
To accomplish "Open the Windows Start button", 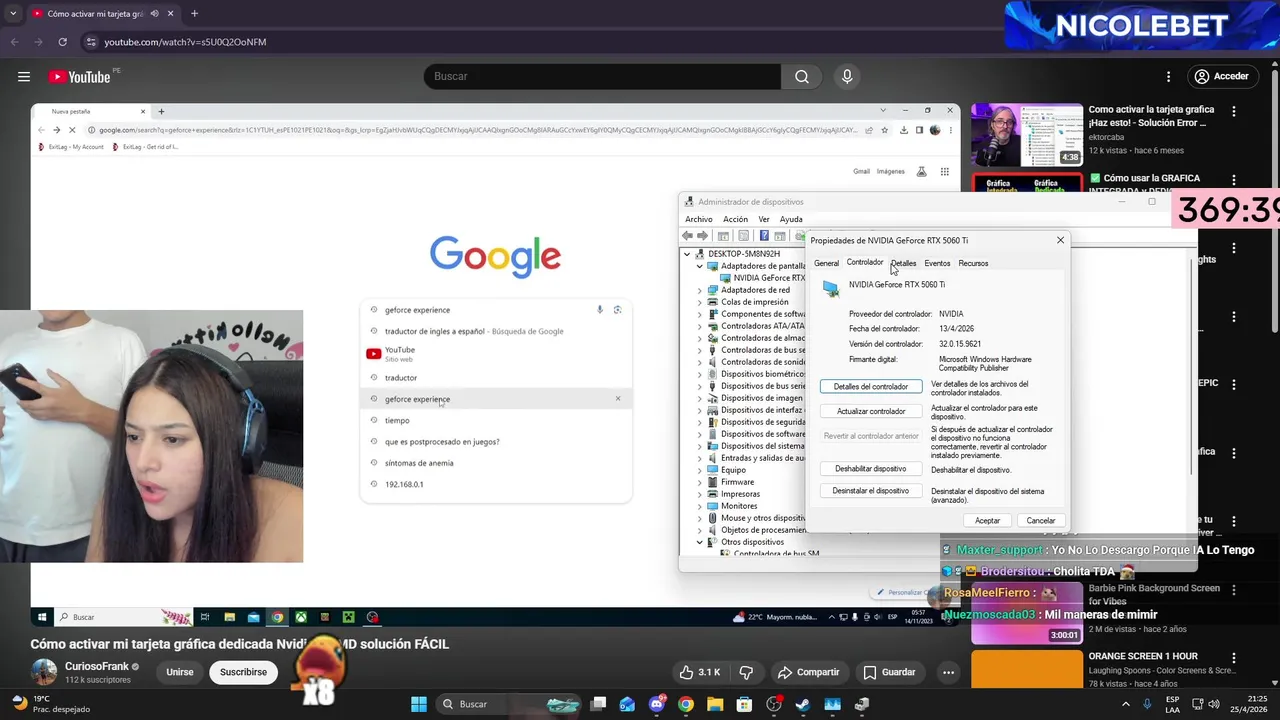I will tap(419, 704).
